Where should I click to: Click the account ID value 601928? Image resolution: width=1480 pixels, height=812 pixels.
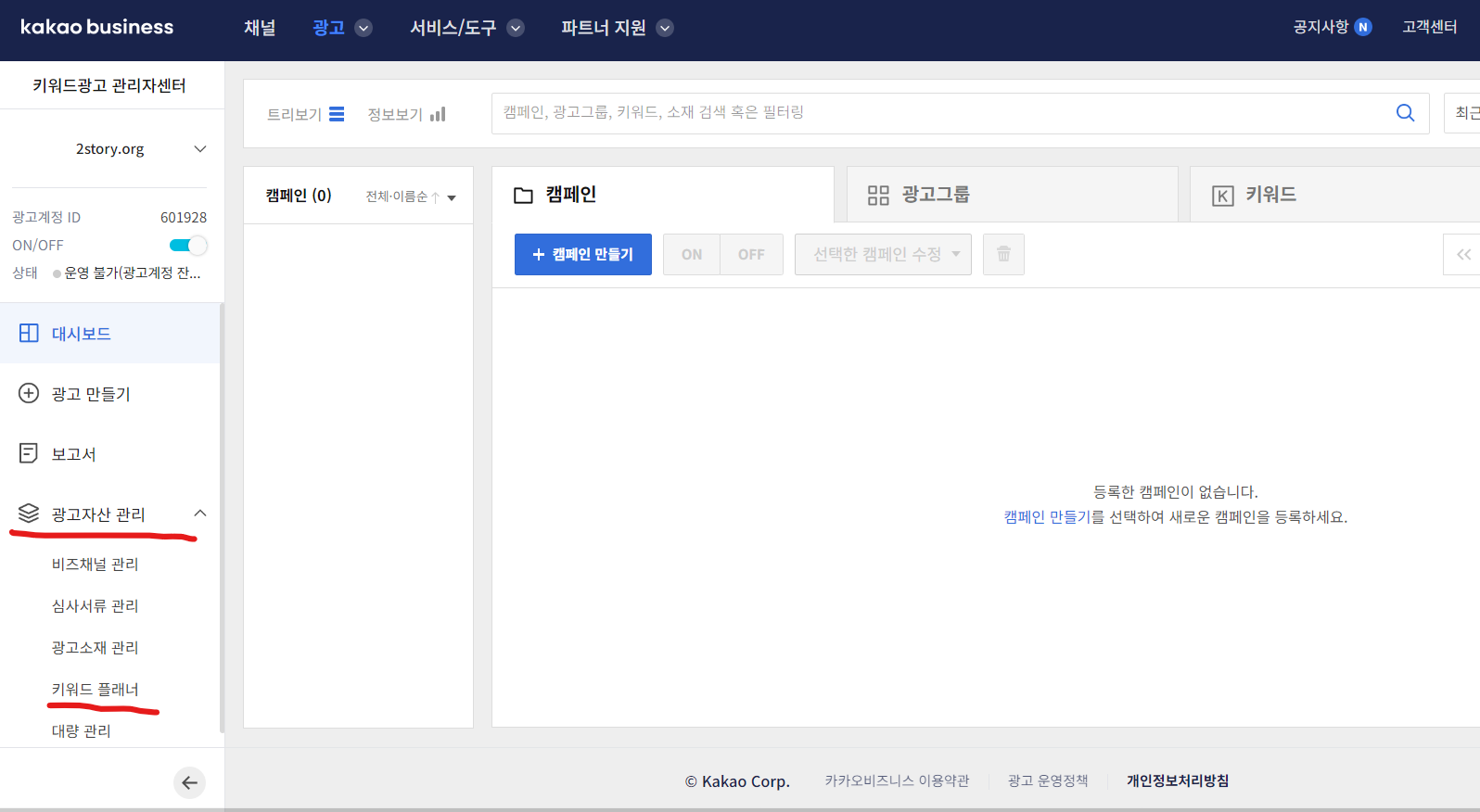(x=184, y=217)
